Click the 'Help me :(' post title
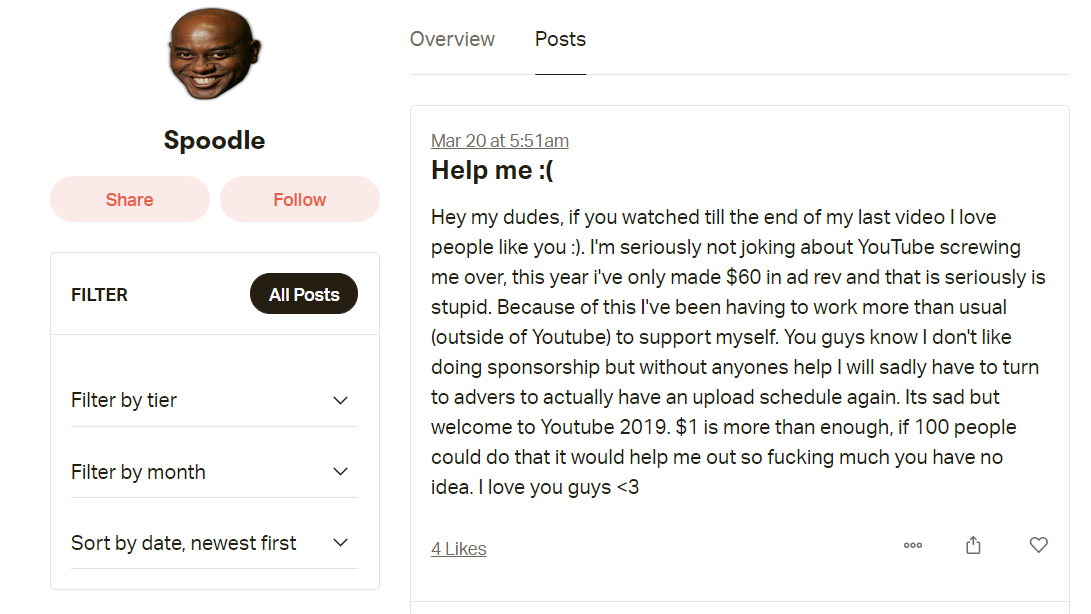 [492, 170]
